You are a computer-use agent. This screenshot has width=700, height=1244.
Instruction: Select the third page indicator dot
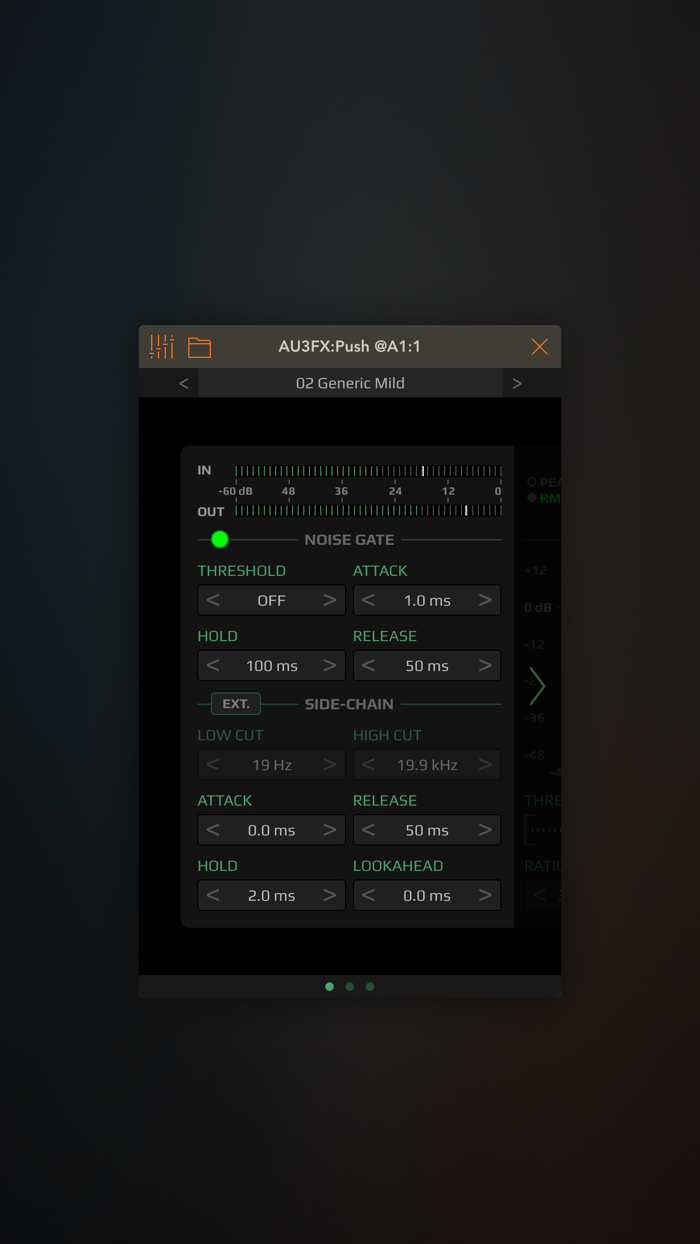(x=370, y=986)
